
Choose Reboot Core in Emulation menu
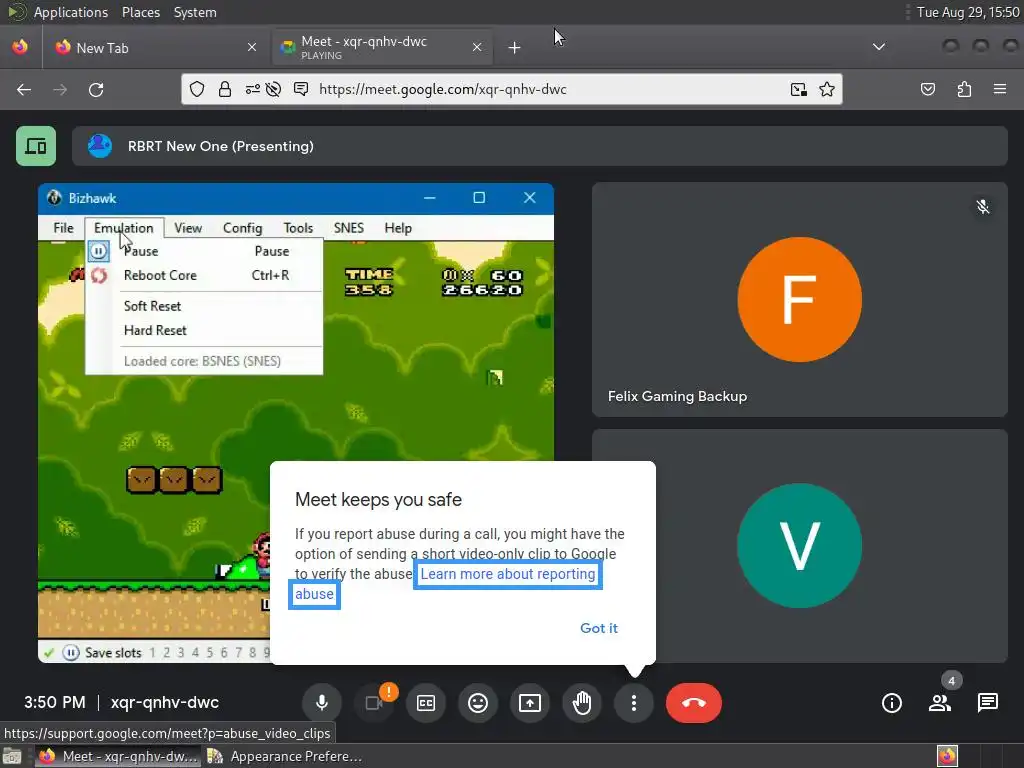click(204, 276)
